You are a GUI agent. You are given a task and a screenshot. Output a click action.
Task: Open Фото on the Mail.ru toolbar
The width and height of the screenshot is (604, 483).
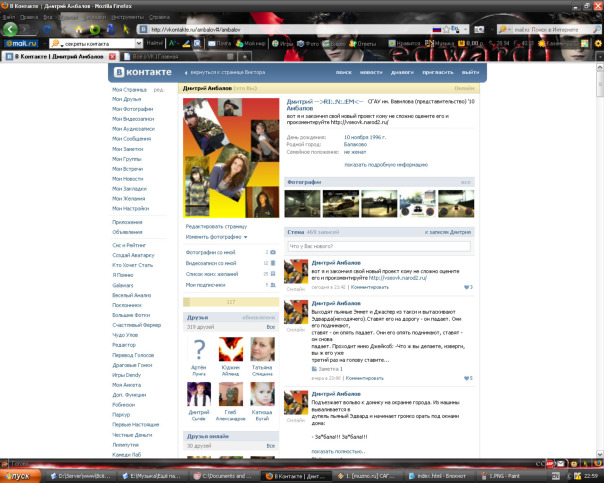[x=308, y=44]
